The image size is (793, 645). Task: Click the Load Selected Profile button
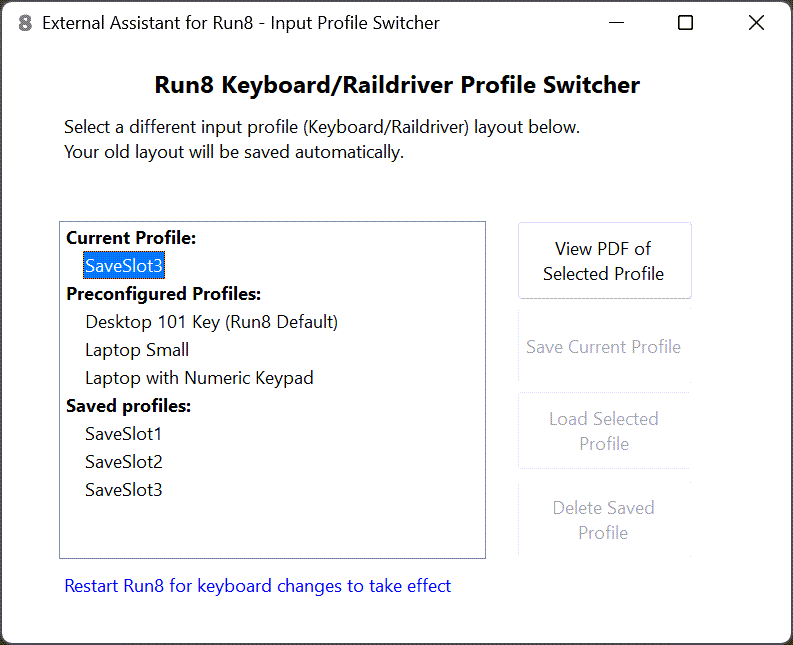pyautogui.click(x=604, y=431)
